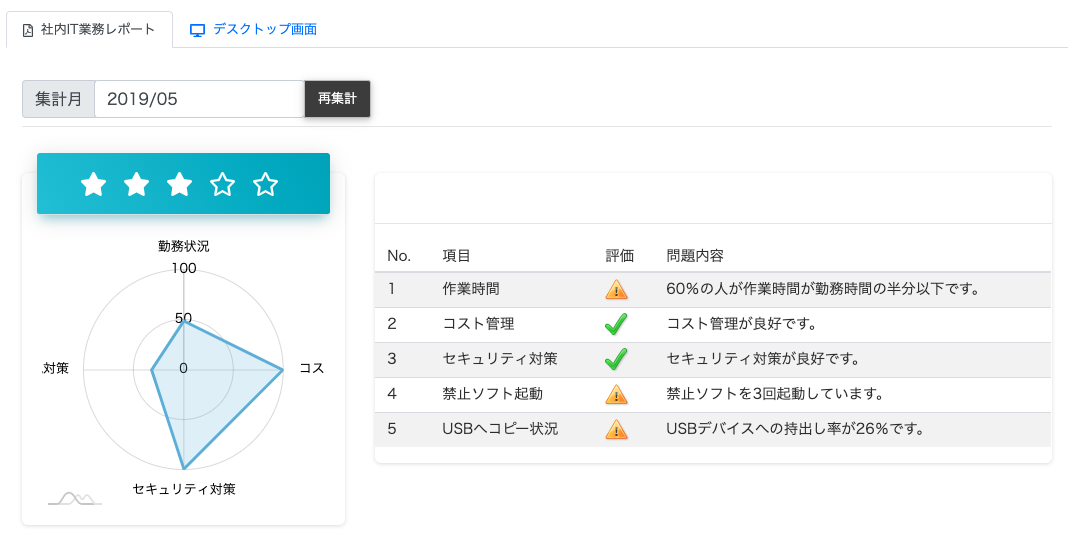The image size is (1070, 545).
Task: Click the PDF document icon on report tab
Action: pos(28,30)
